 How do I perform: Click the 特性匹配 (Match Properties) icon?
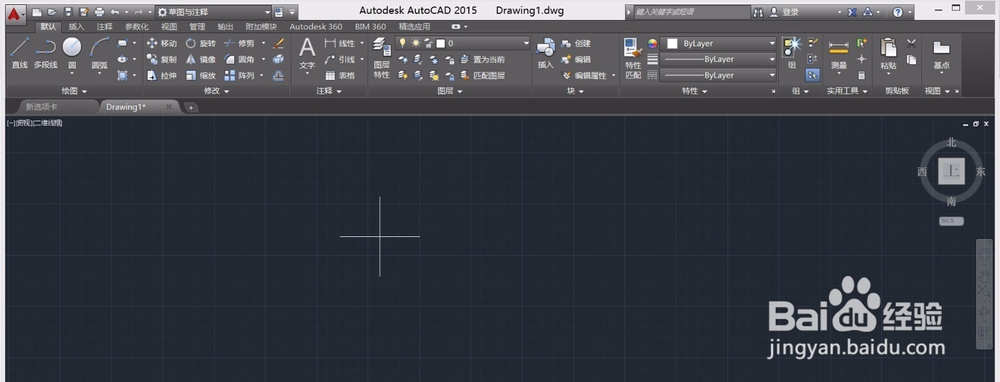(633, 59)
